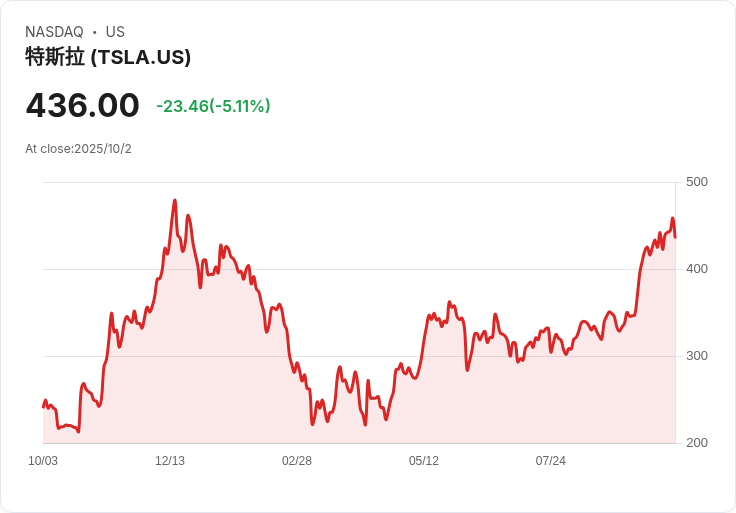
Task: Click the leftmost start of the price line
Action: point(43,406)
